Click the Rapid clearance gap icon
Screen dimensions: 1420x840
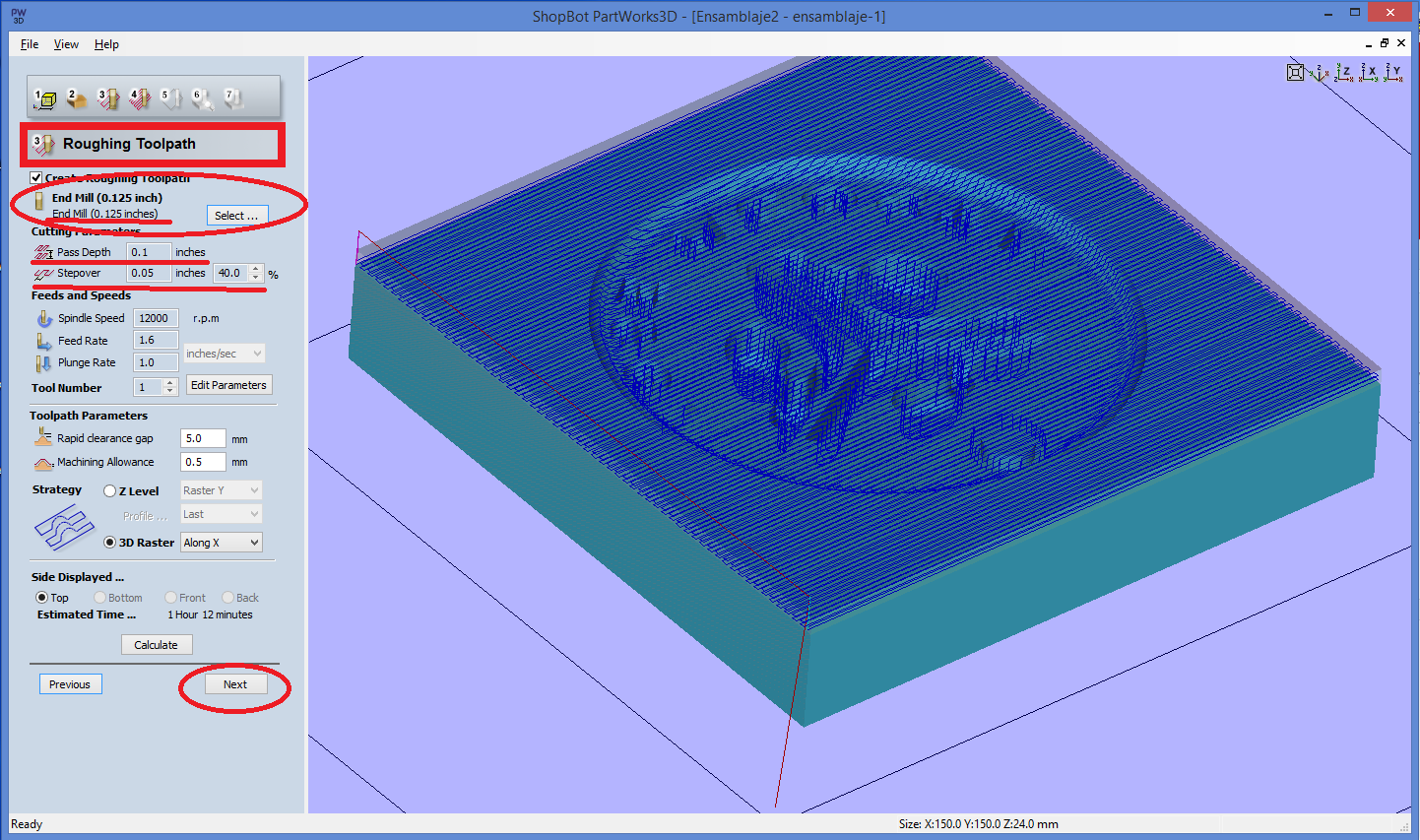[x=43, y=437]
